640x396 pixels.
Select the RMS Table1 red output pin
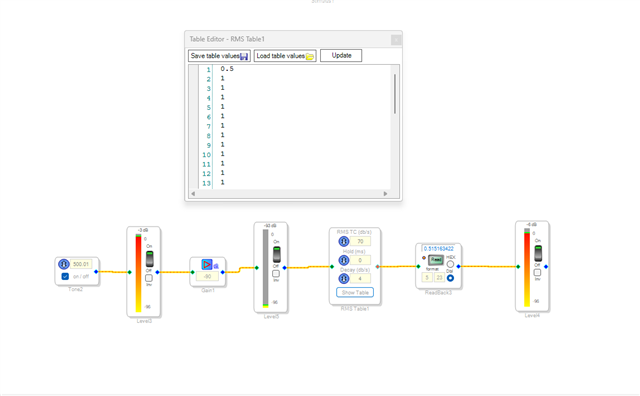pos(378,267)
